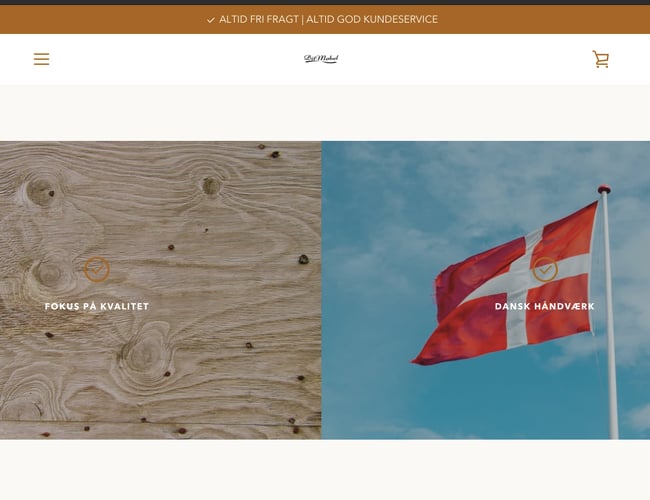Click the circled checkmark above Fokus på kvalitet
Viewport: 650px width, 500px height.
coord(97,269)
